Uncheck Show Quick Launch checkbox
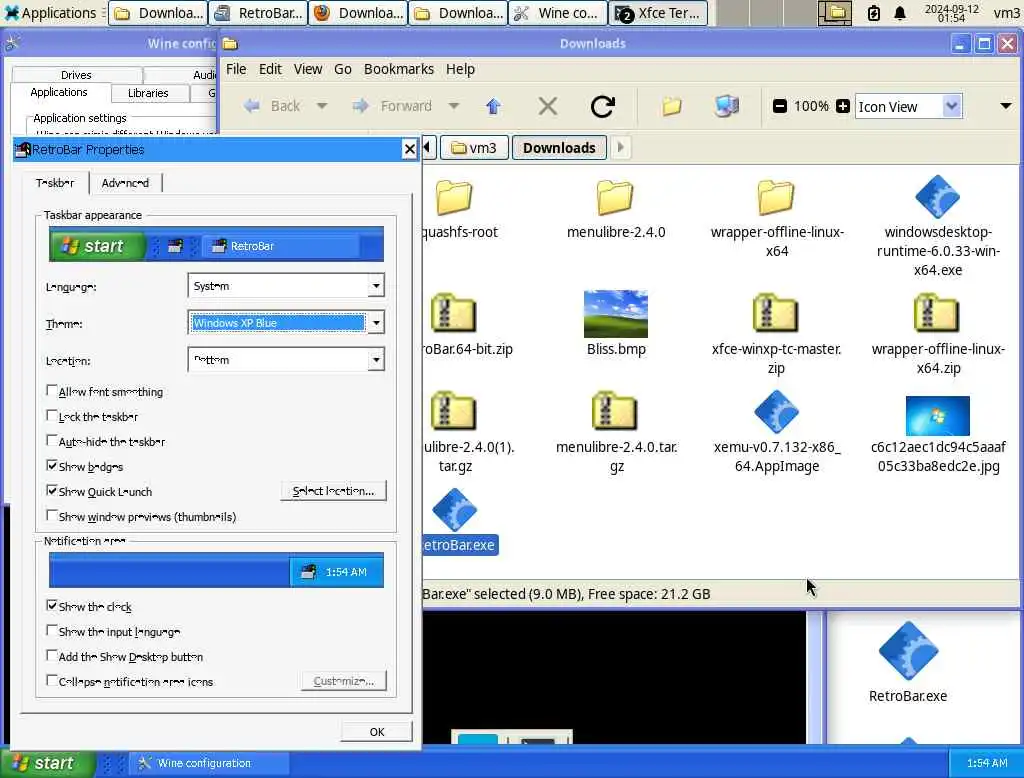 point(52,490)
